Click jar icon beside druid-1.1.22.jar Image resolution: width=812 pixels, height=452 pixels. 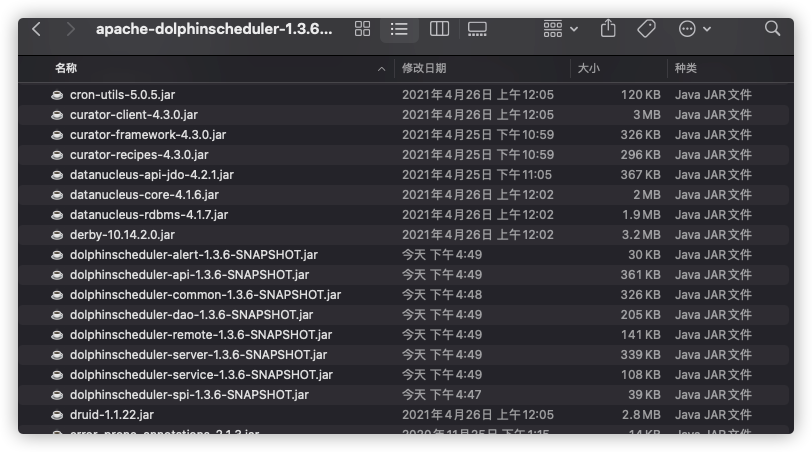coord(57,415)
